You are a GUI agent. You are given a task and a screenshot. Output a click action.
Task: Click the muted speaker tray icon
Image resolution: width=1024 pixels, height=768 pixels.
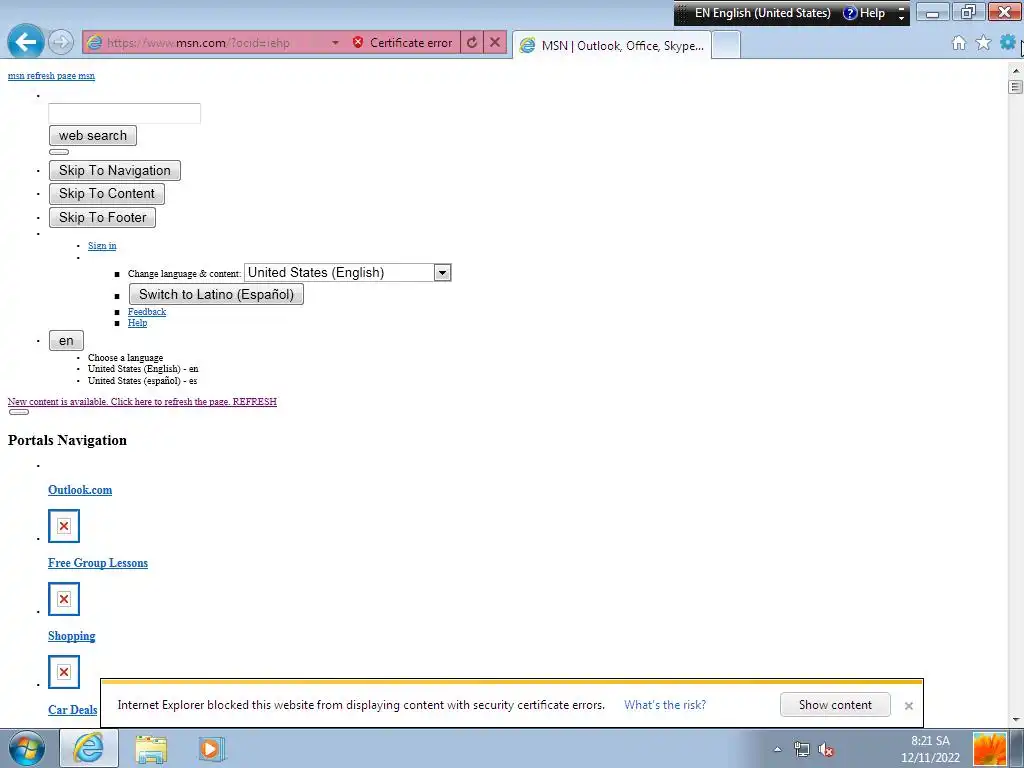(826, 750)
